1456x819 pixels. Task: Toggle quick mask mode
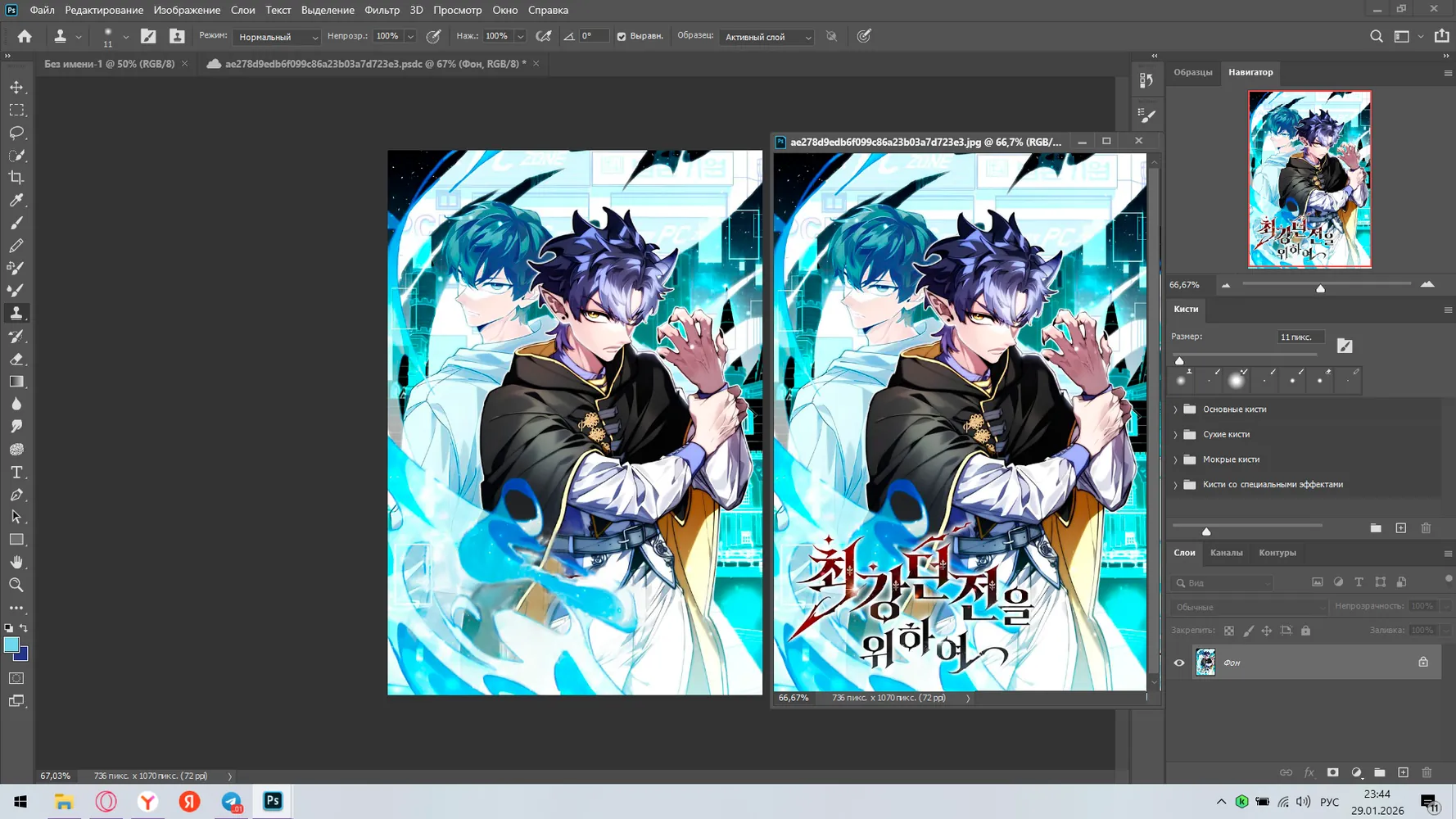16,678
